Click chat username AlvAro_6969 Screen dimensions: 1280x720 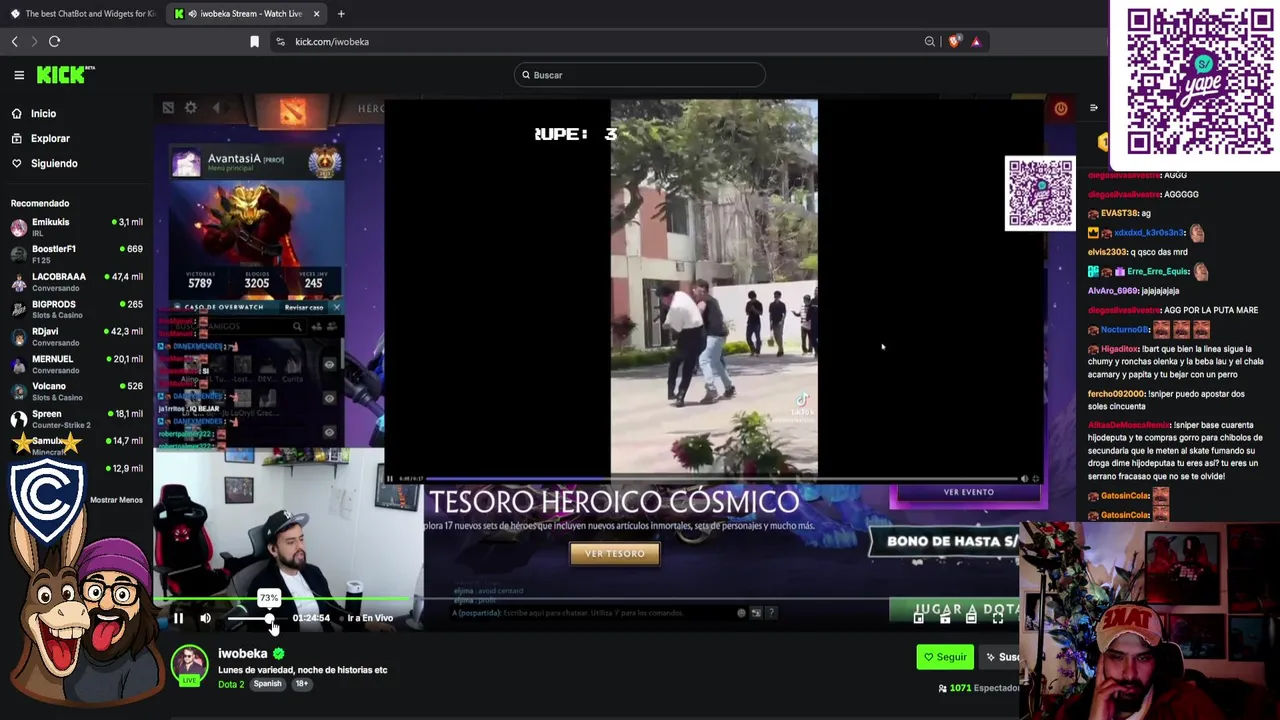1113,291
